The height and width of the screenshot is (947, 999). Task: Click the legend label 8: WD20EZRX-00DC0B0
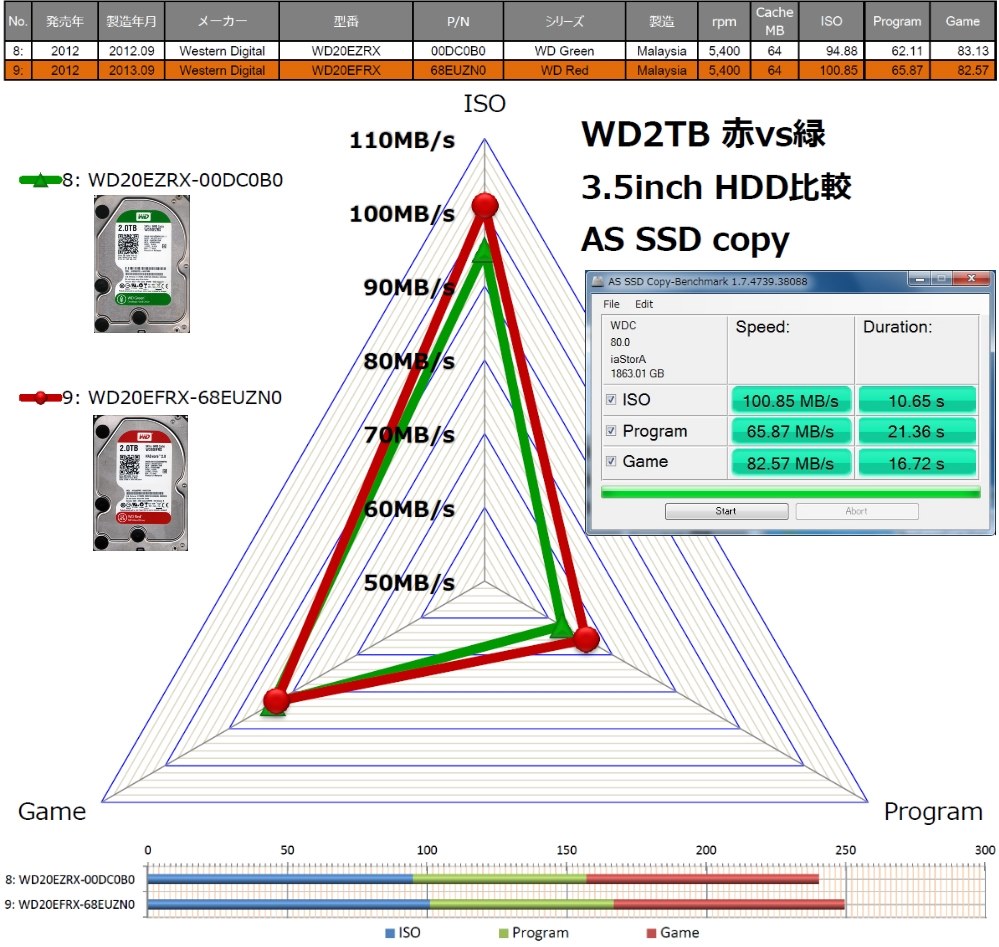pyautogui.click(x=173, y=180)
